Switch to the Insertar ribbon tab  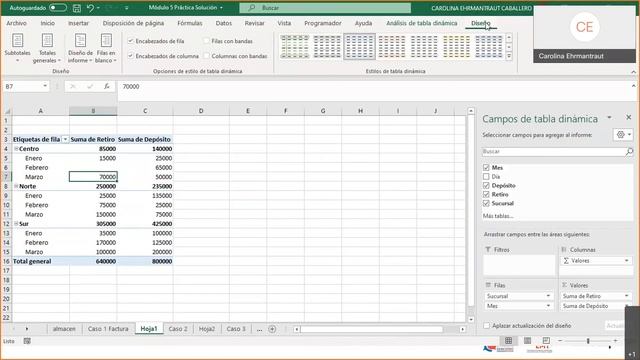pyautogui.click(x=78, y=23)
